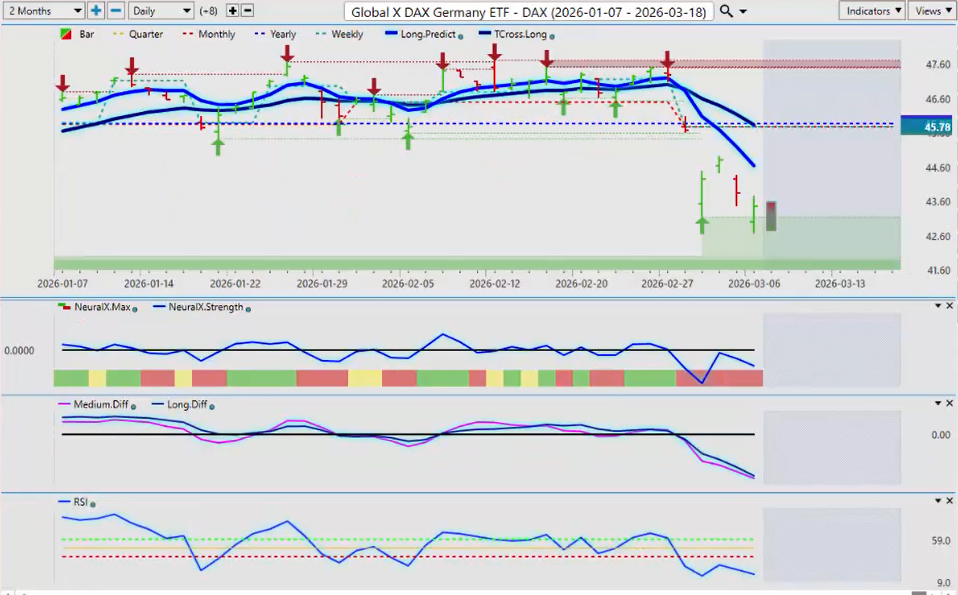Viewport: 958px width, 595px height.
Task: Click the dot next to NeuralX.Max
Action: (x=134, y=310)
